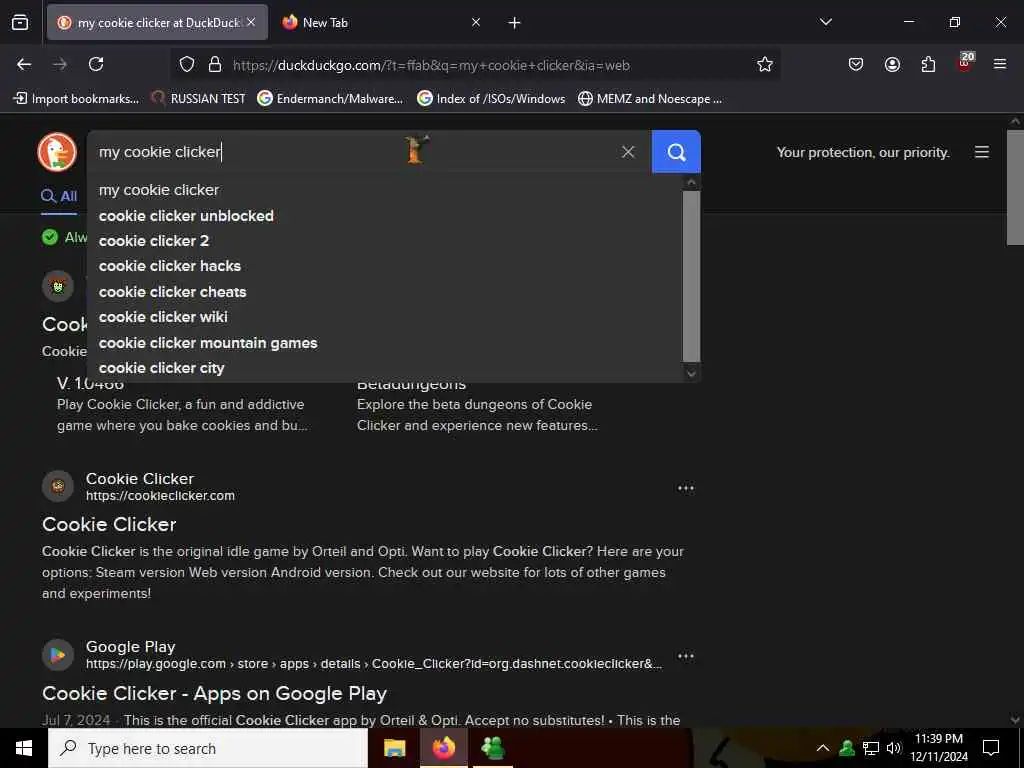Click the Firefox address bar URL
Viewport: 1024px width, 768px height.
coord(431,65)
